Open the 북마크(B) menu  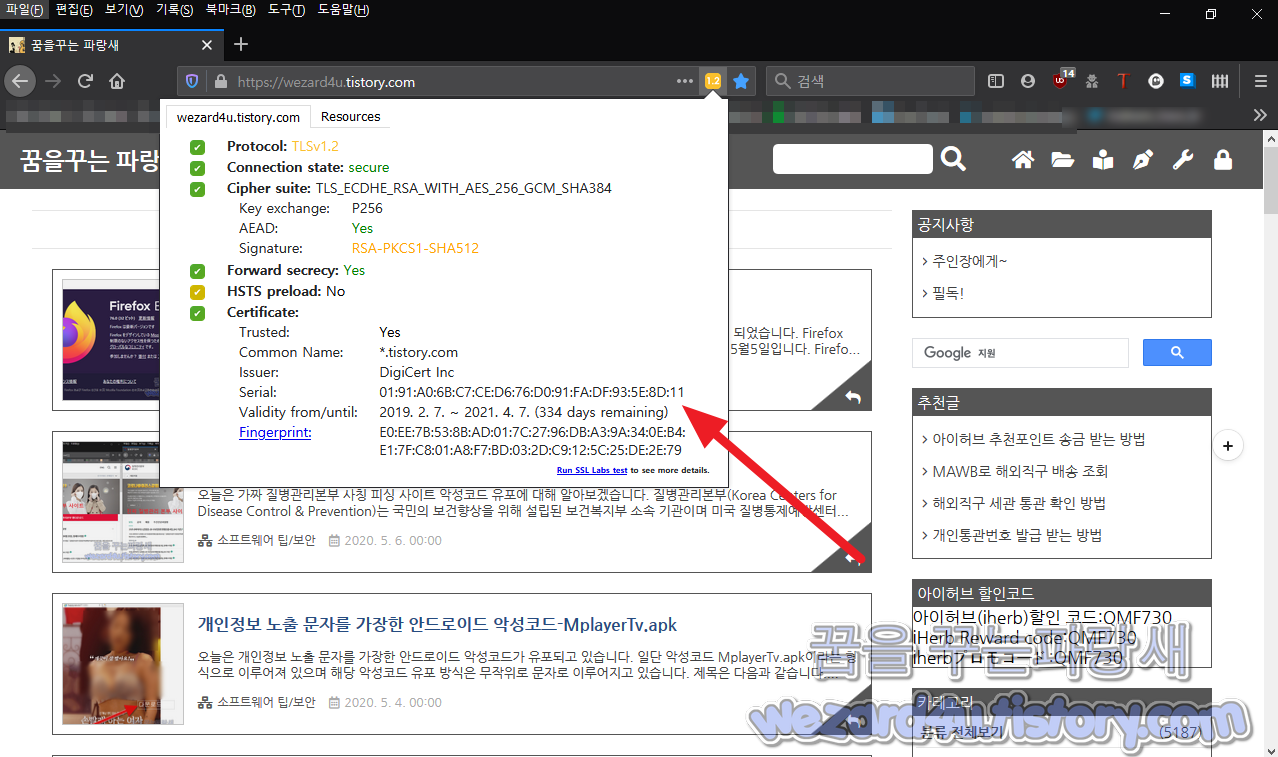coord(230,10)
